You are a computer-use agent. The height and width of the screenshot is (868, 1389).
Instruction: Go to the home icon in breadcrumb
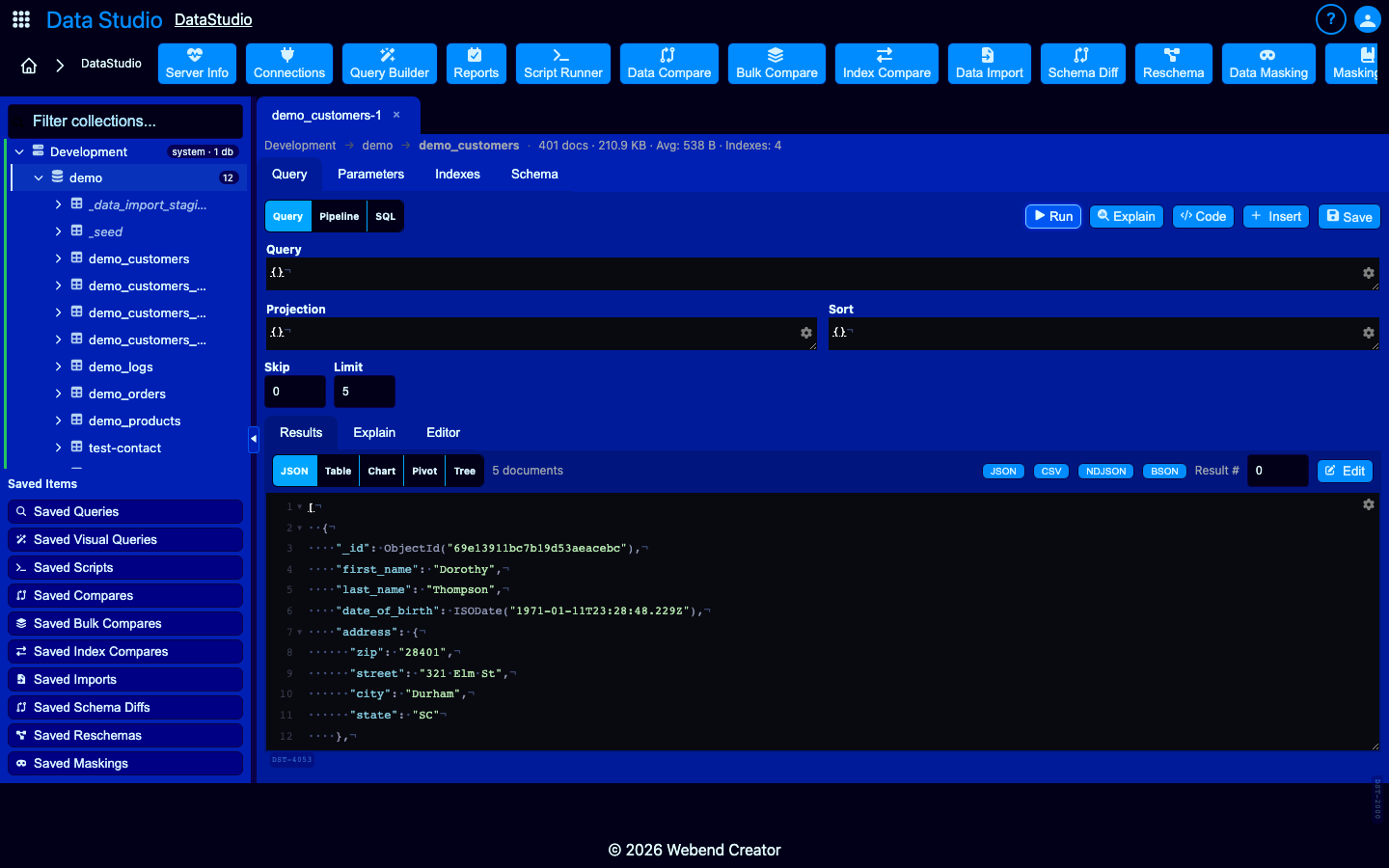[29, 66]
